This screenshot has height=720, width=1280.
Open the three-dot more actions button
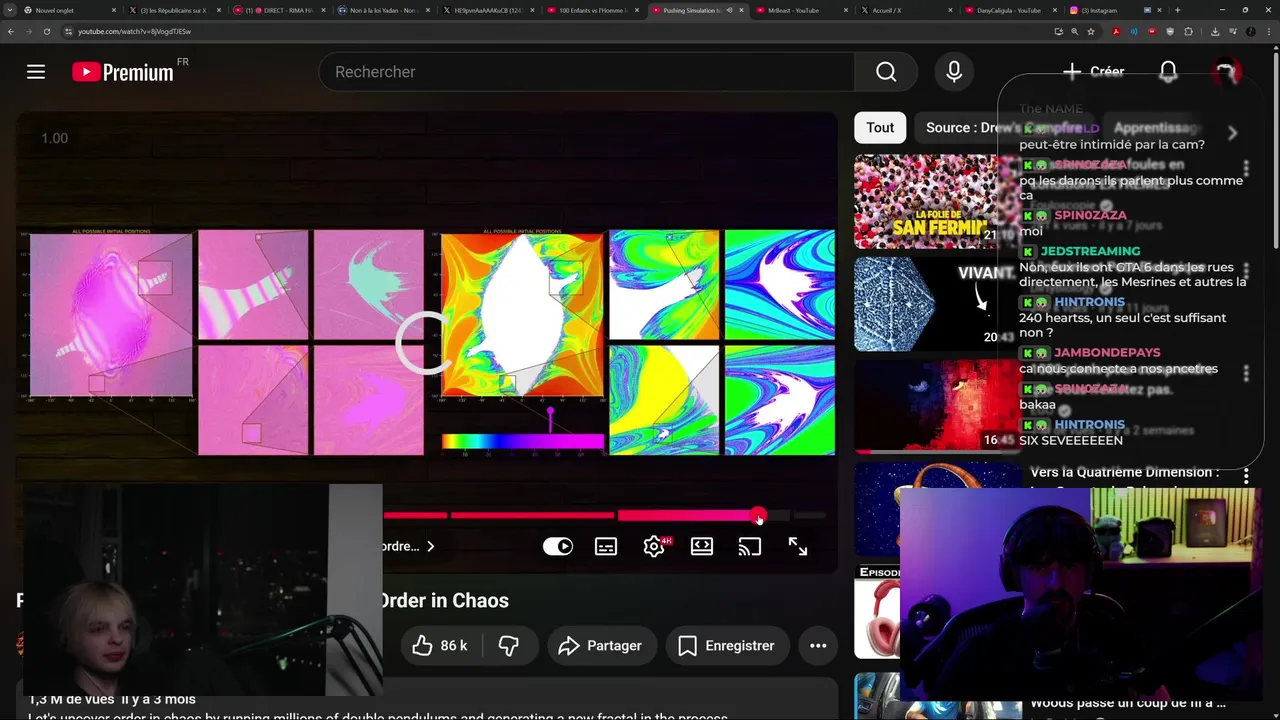[x=818, y=646]
